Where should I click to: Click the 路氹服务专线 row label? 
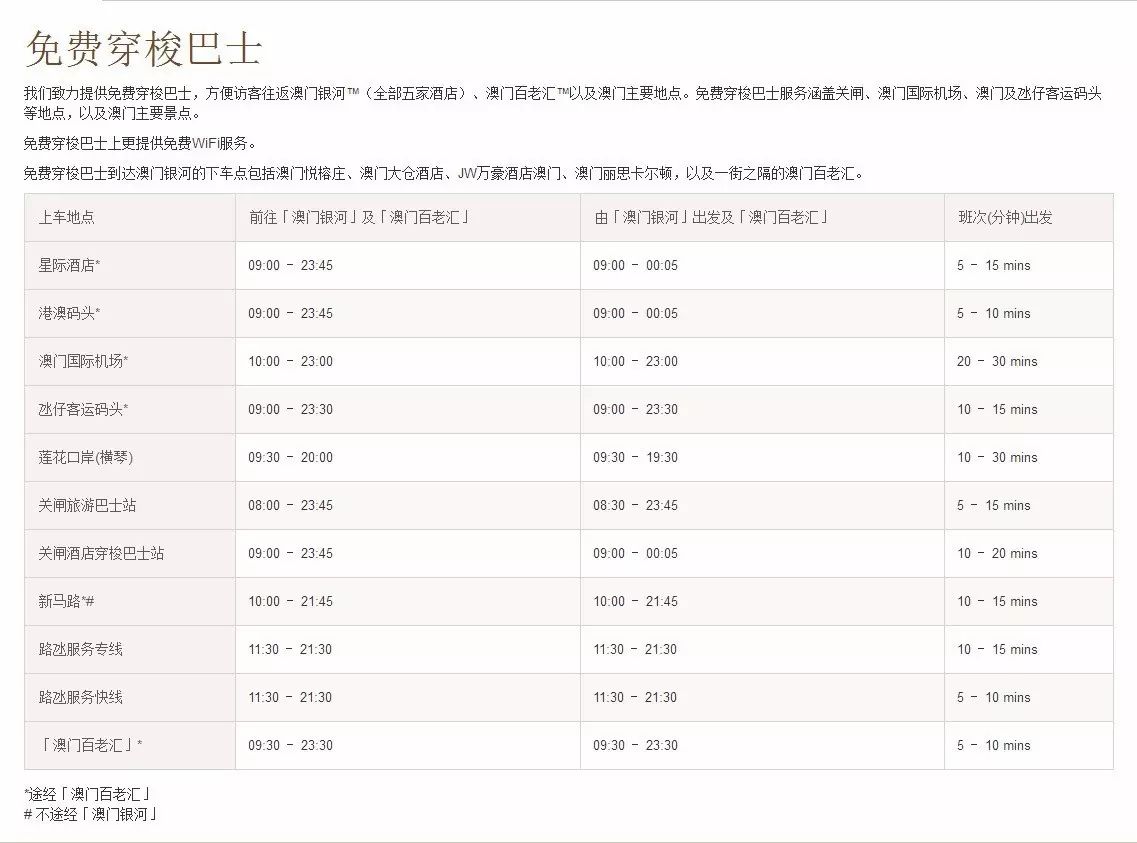(x=80, y=649)
